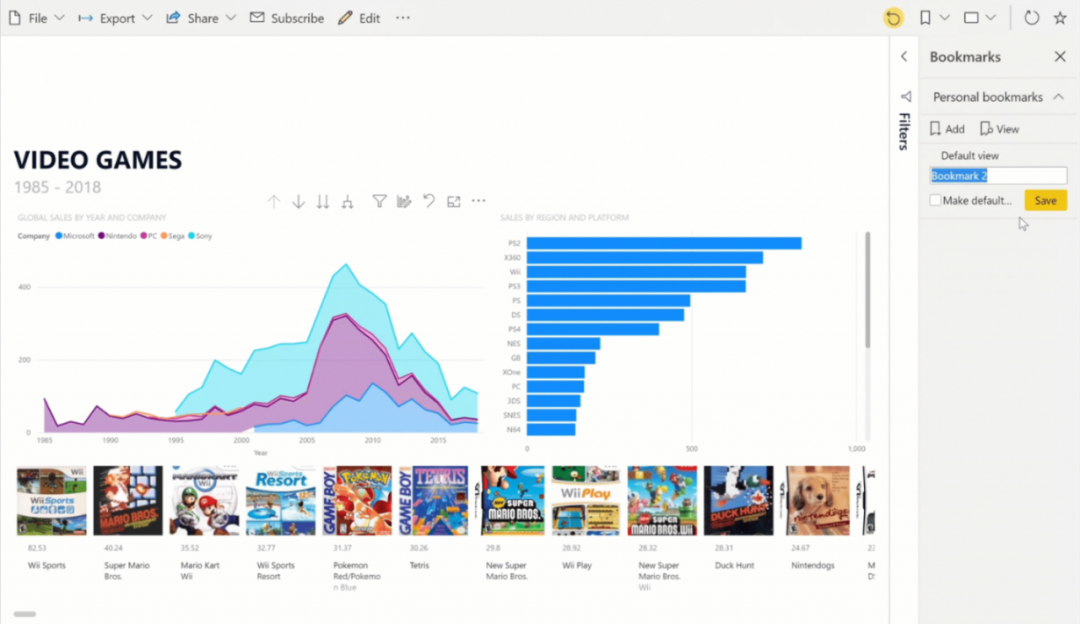This screenshot has height=624, width=1080.
Task: Click the pencil-and-chart visual header icon
Action: tap(404, 201)
